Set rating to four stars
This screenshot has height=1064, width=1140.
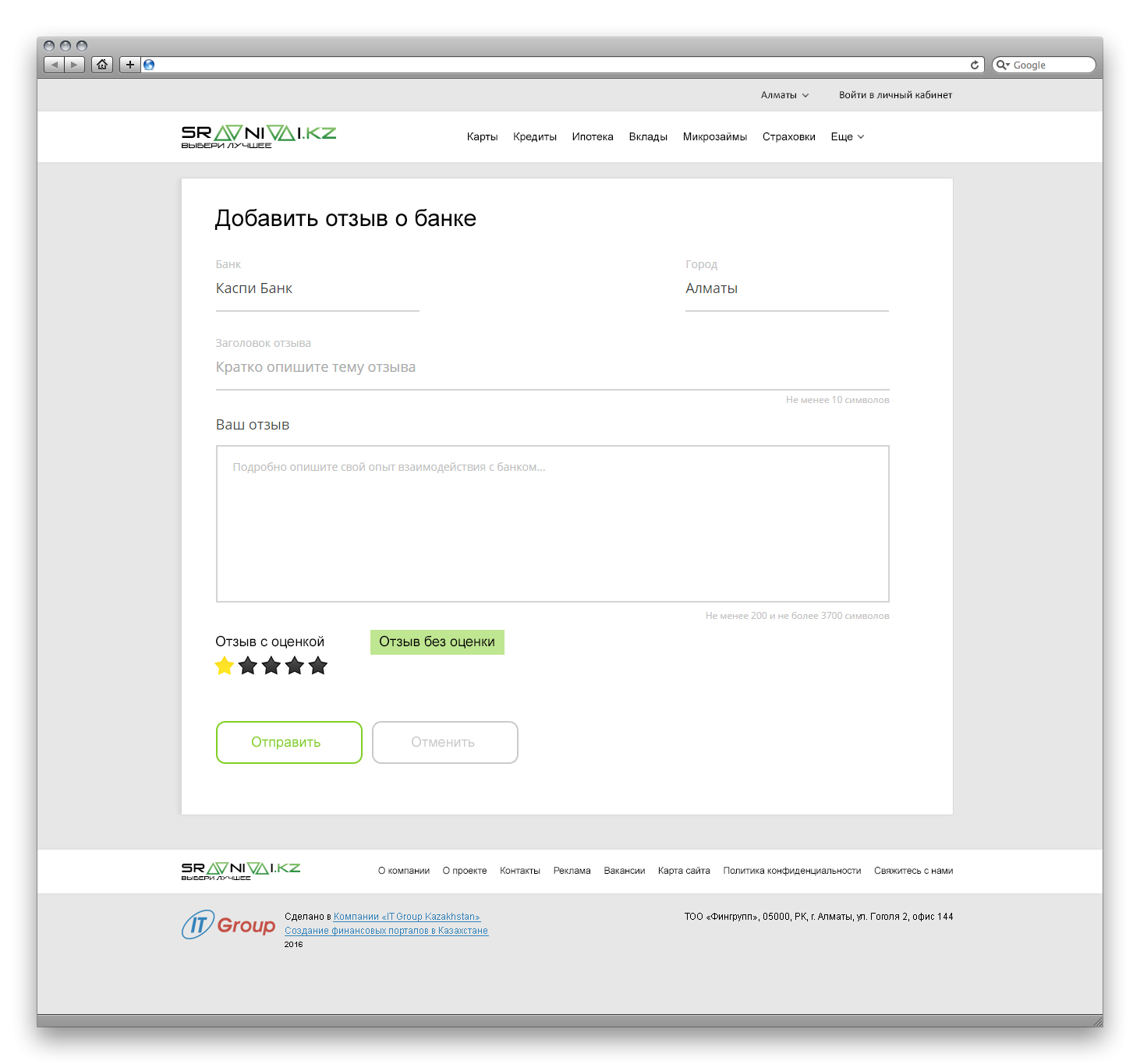(295, 666)
